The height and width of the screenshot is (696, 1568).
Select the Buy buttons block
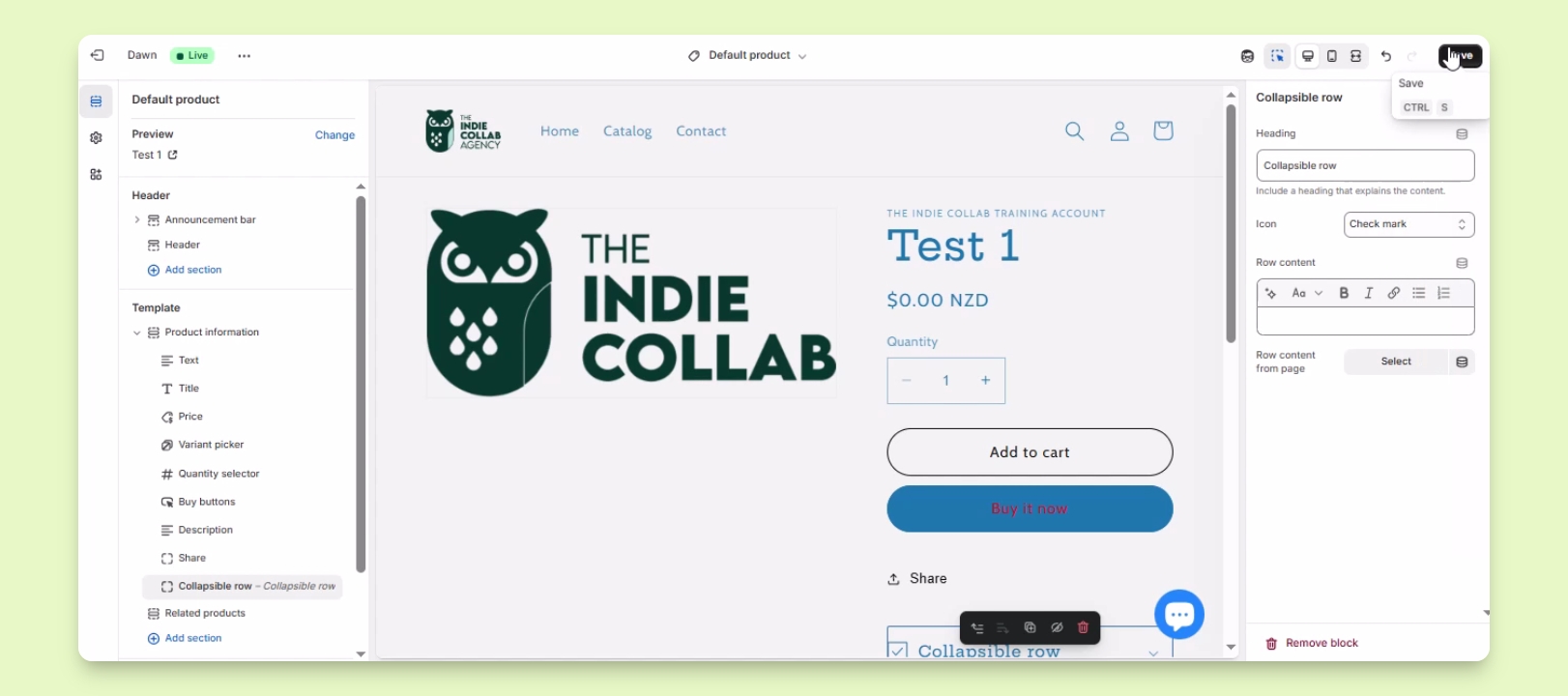coord(207,502)
